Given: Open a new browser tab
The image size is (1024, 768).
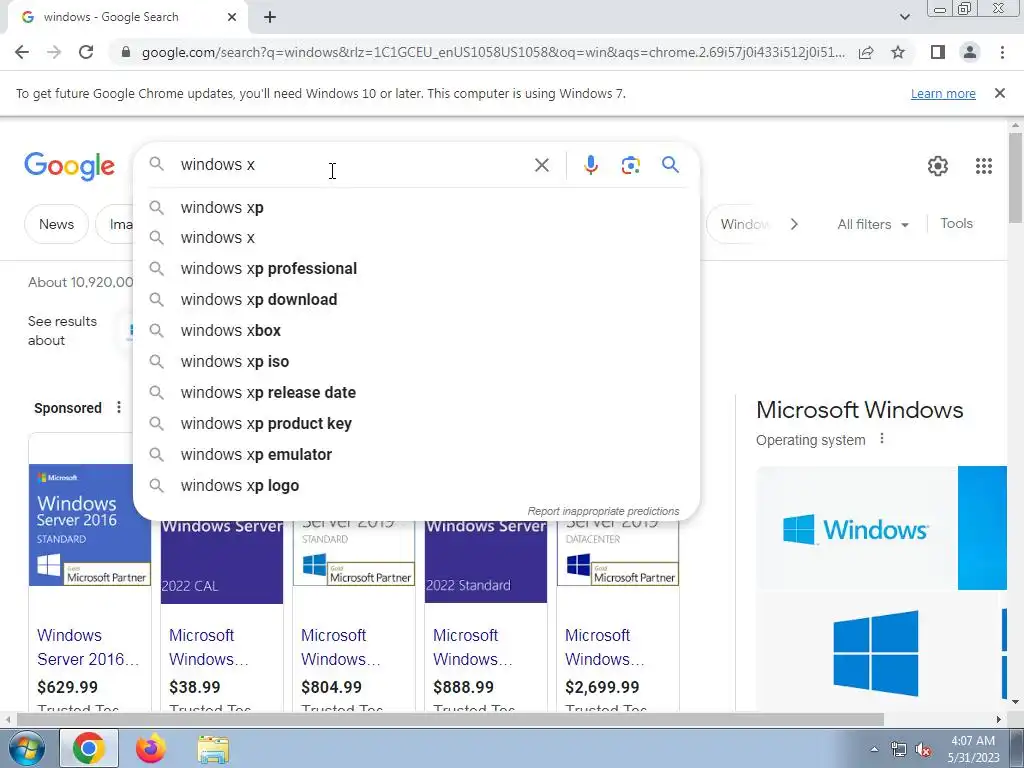Looking at the screenshot, I should (x=270, y=18).
